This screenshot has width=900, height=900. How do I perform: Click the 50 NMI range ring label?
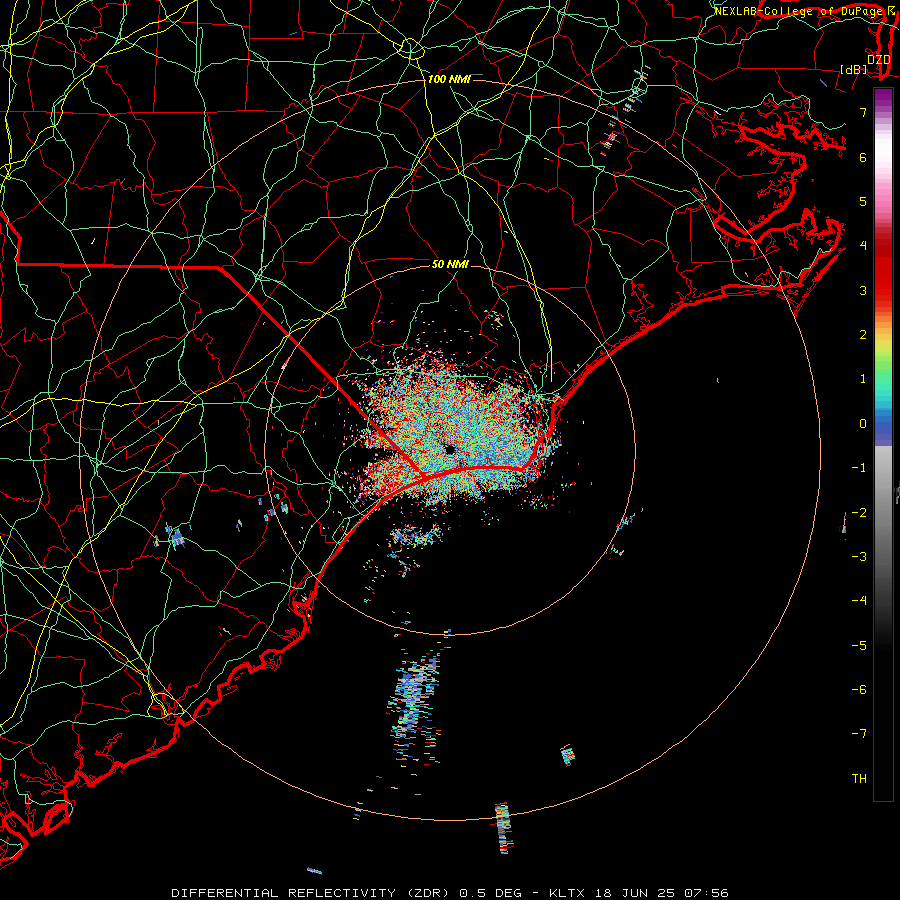pyautogui.click(x=450, y=264)
